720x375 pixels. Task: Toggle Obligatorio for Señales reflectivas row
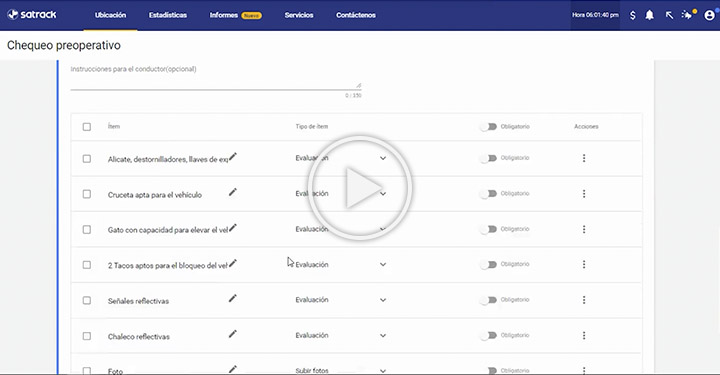click(489, 300)
